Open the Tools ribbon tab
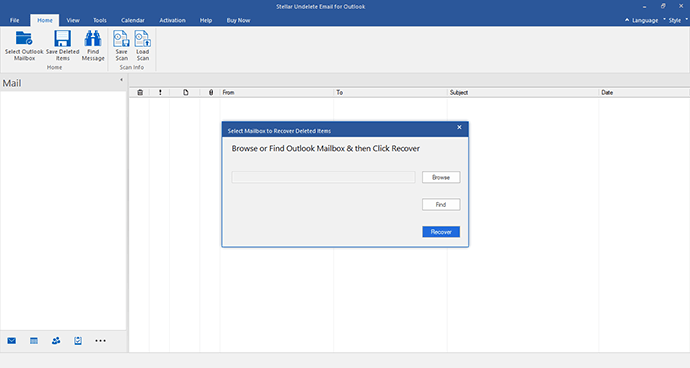The image size is (690, 368). pos(100,20)
